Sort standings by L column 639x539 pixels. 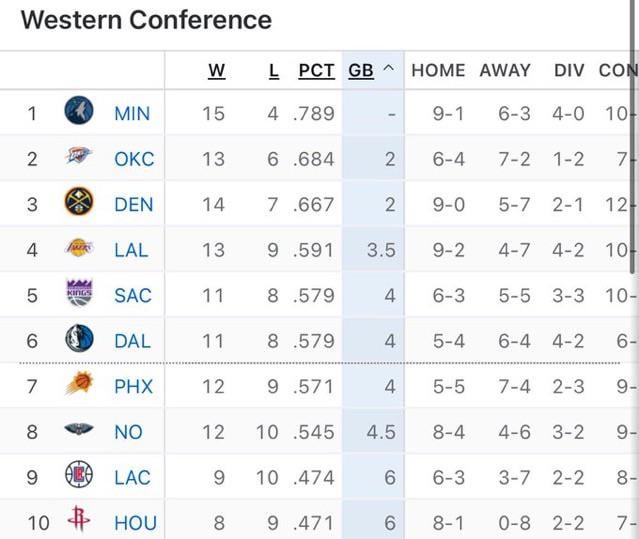point(274,71)
